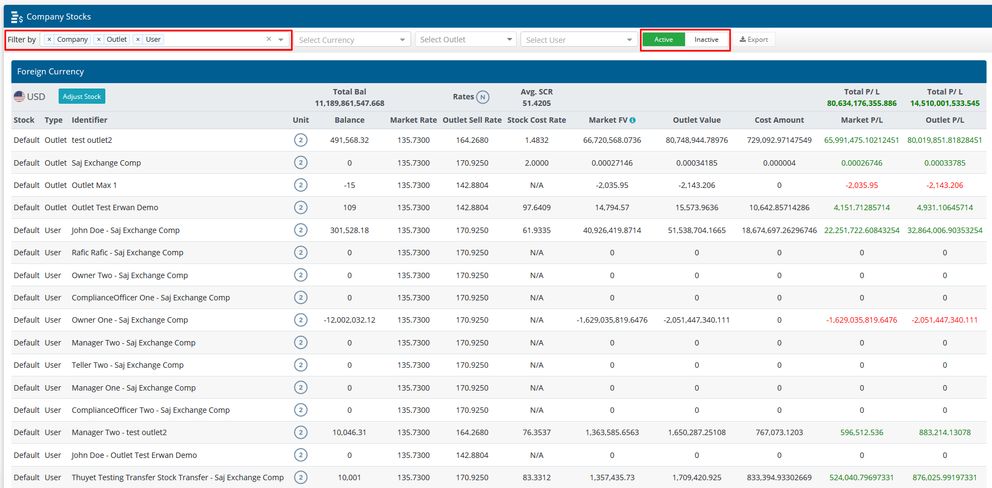
Task: Click the Adjust Stock button
Action: click(x=82, y=97)
